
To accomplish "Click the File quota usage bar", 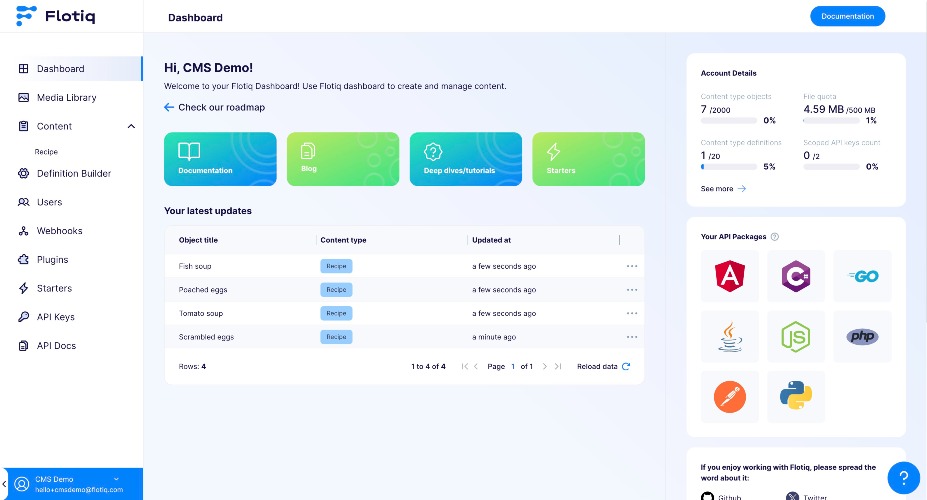I will pyautogui.click(x=831, y=121).
